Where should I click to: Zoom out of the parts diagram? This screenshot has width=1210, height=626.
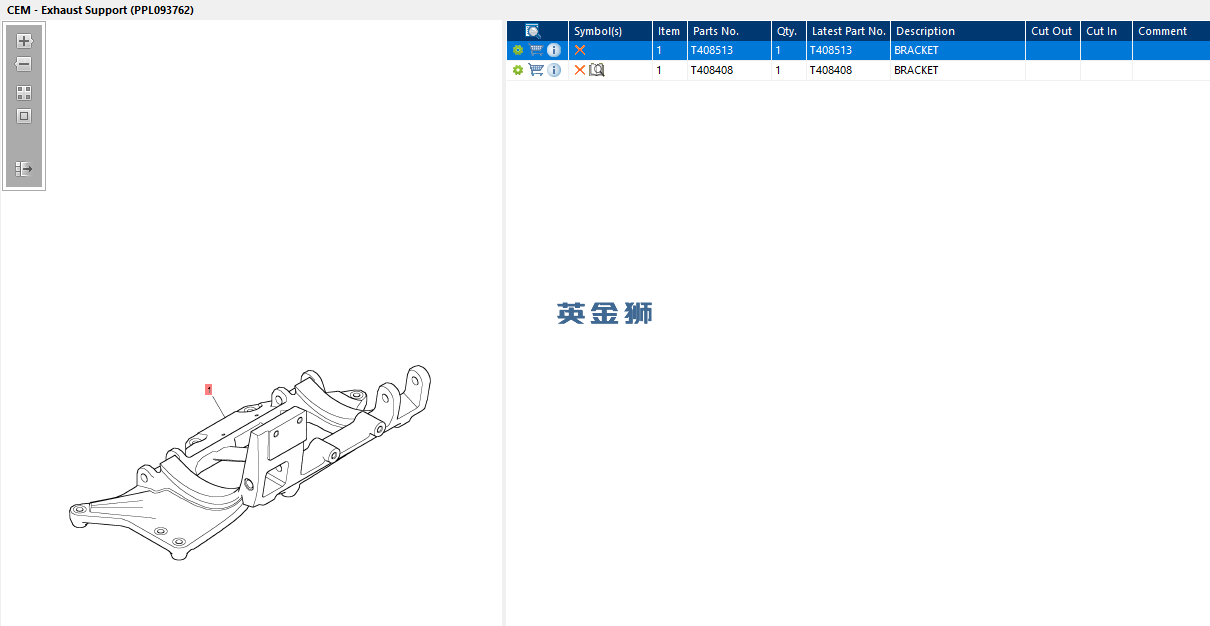tap(24, 64)
